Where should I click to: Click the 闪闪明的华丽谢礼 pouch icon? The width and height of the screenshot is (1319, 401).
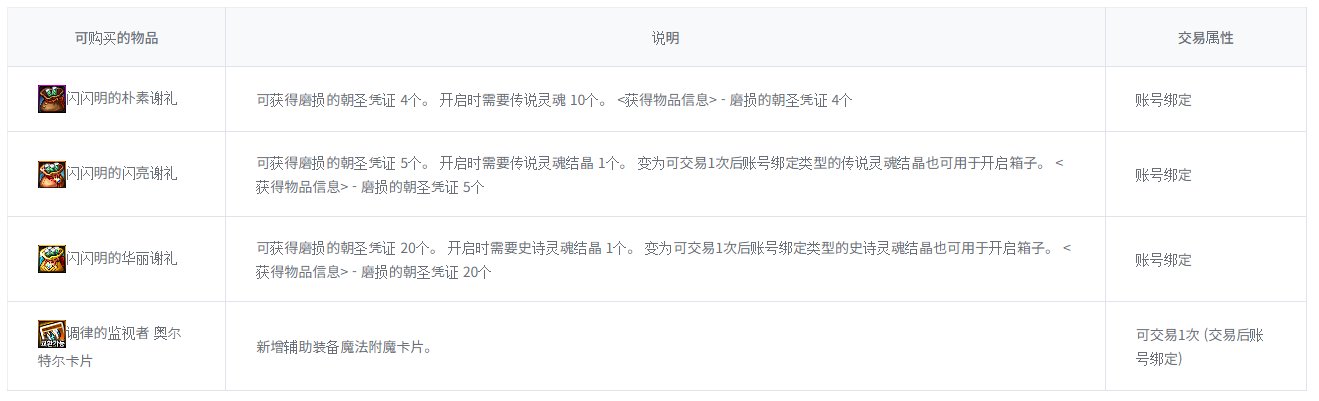pyautogui.click(x=52, y=259)
